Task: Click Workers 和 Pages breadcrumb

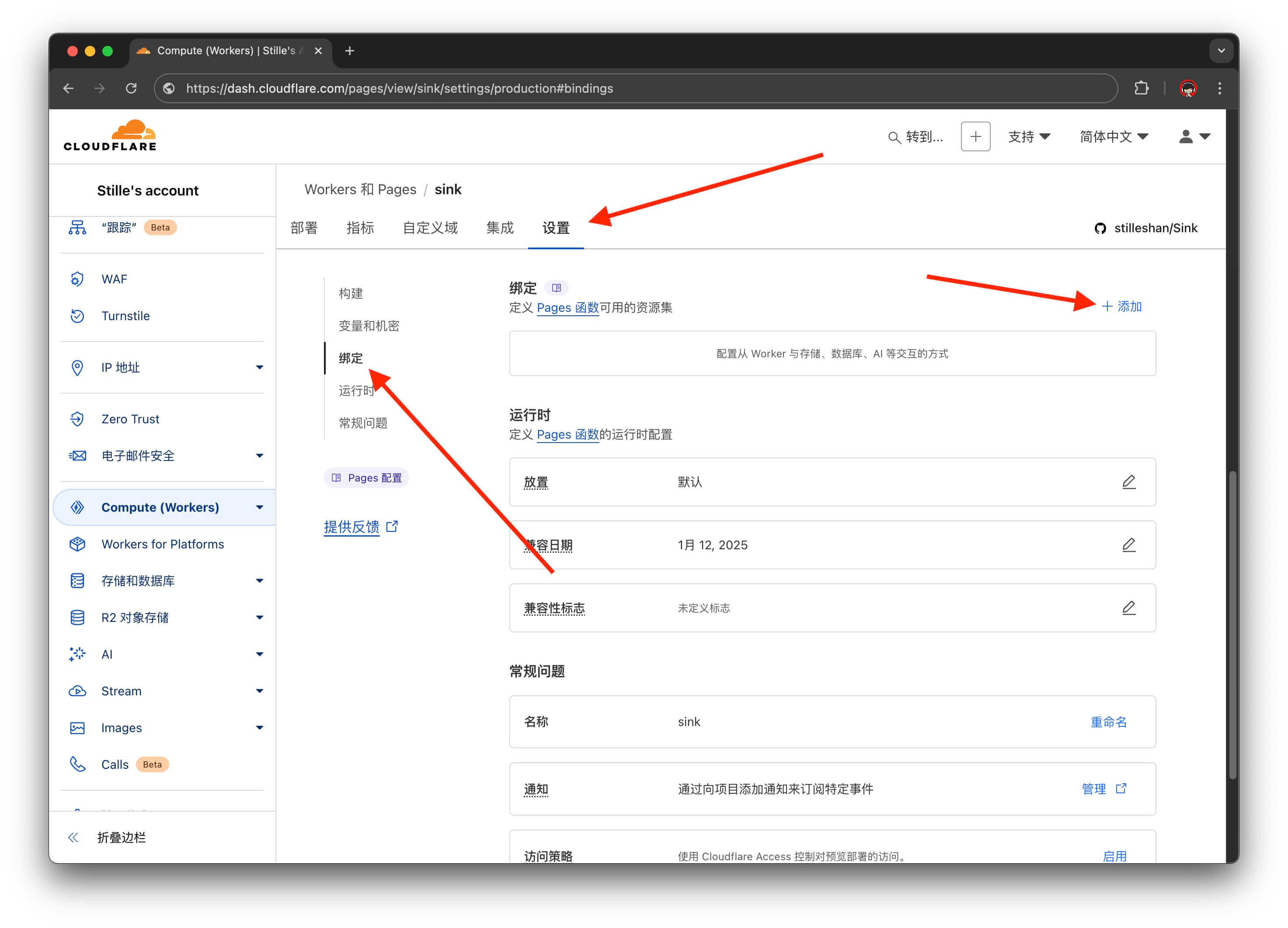Action: [x=361, y=190]
